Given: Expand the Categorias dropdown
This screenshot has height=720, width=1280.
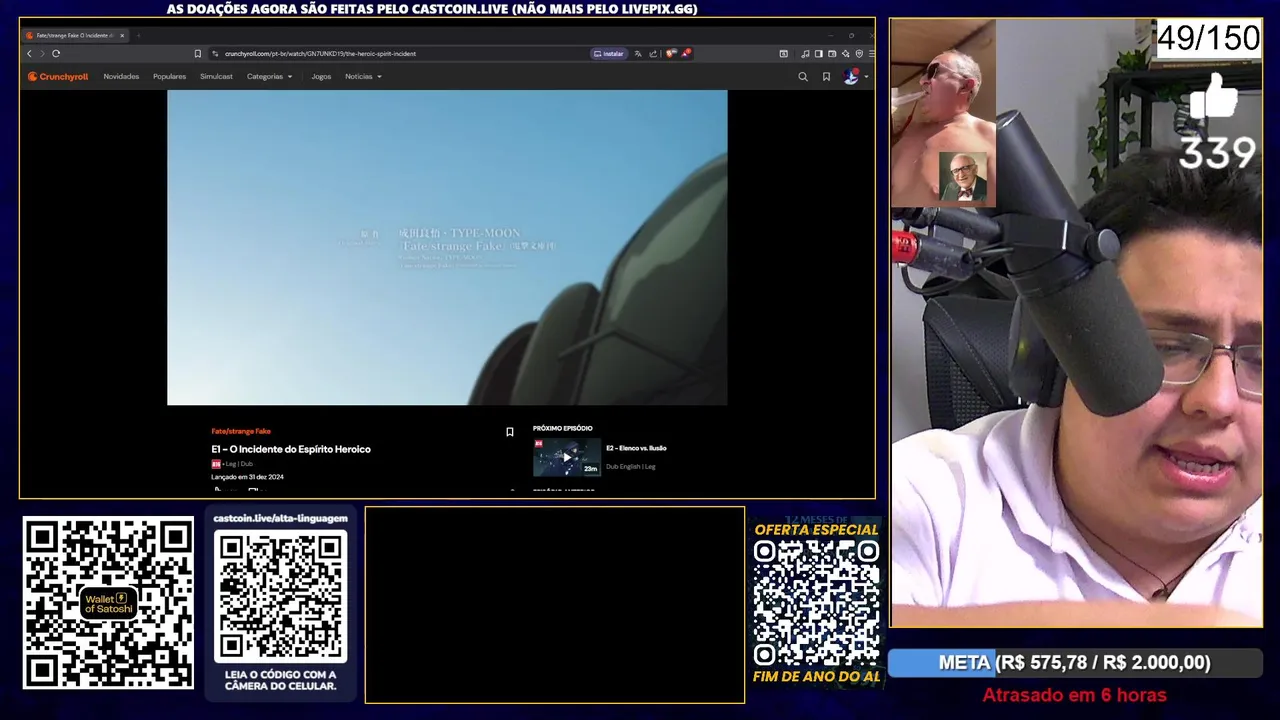Looking at the screenshot, I should pos(269,76).
